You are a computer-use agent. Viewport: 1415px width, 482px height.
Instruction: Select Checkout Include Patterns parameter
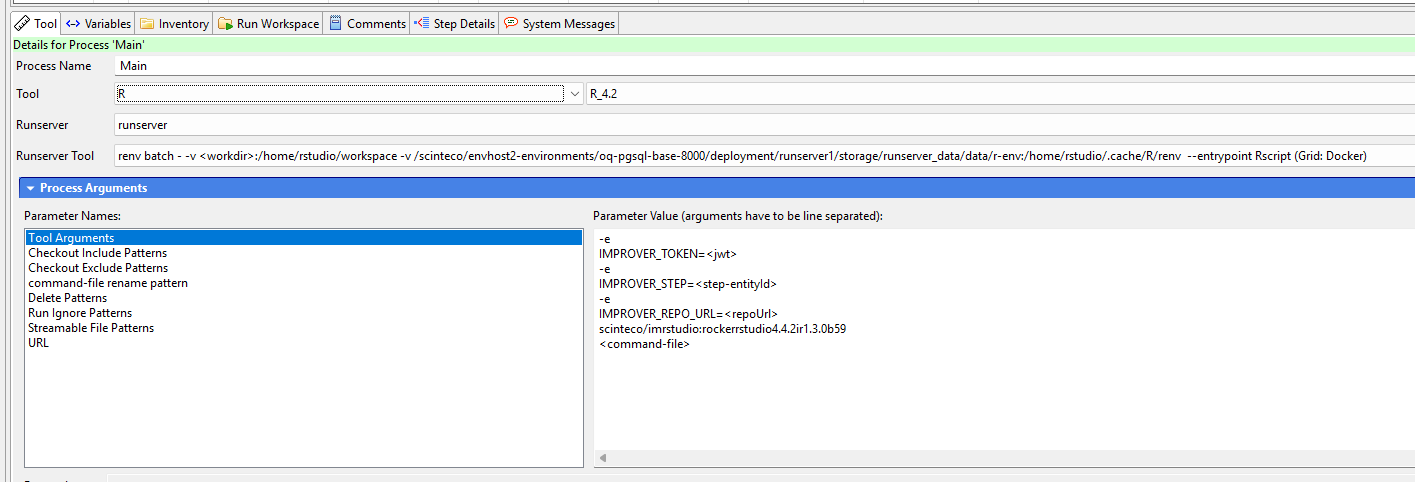(97, 253)
